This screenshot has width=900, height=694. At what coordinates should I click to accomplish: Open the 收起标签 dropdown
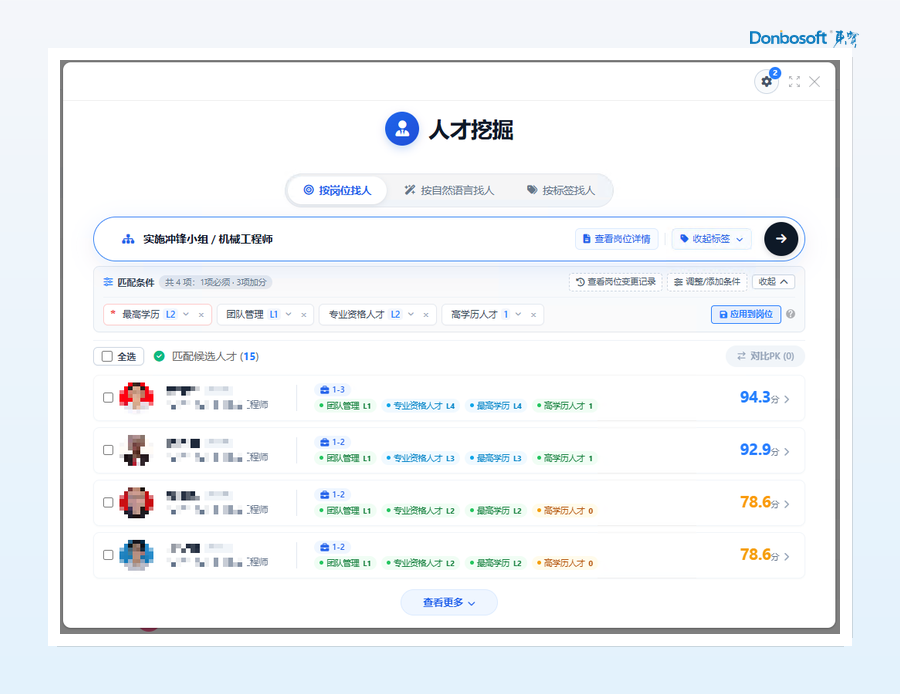click(712, 239)
